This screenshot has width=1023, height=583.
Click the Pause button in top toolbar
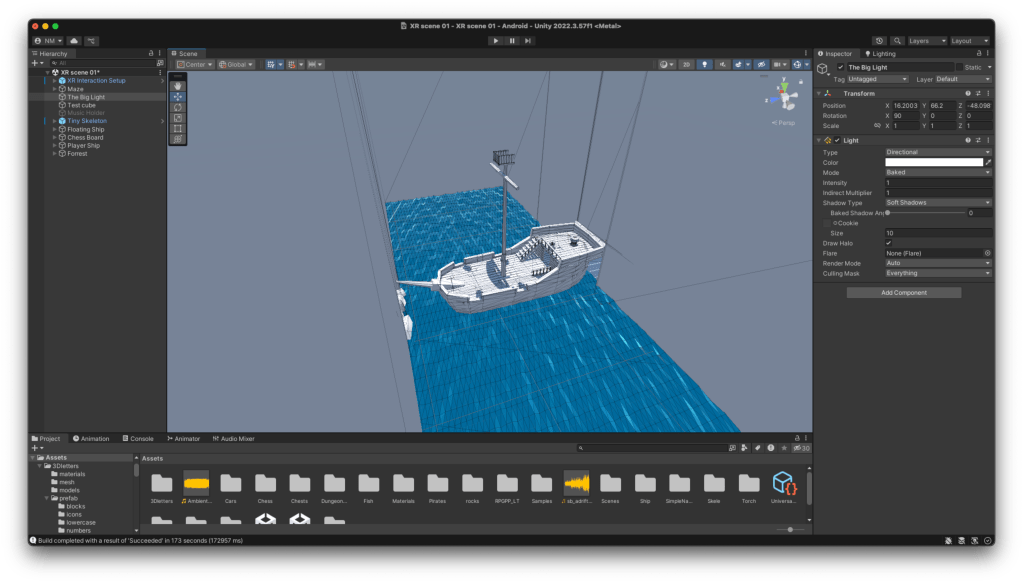pyautogui.click(x=512, y=40)
